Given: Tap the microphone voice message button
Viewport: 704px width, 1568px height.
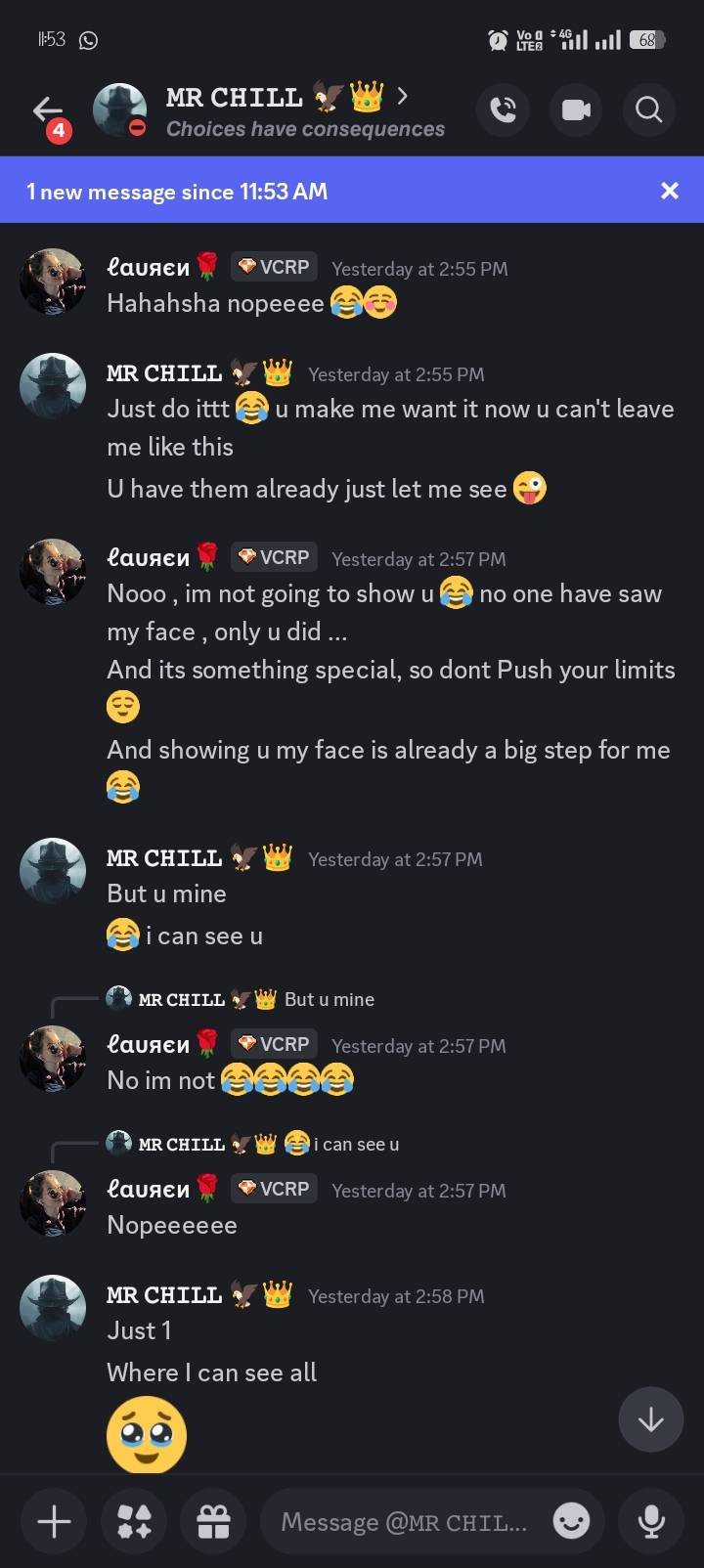Looking at the screenshot, I should tap(650, 1521).
